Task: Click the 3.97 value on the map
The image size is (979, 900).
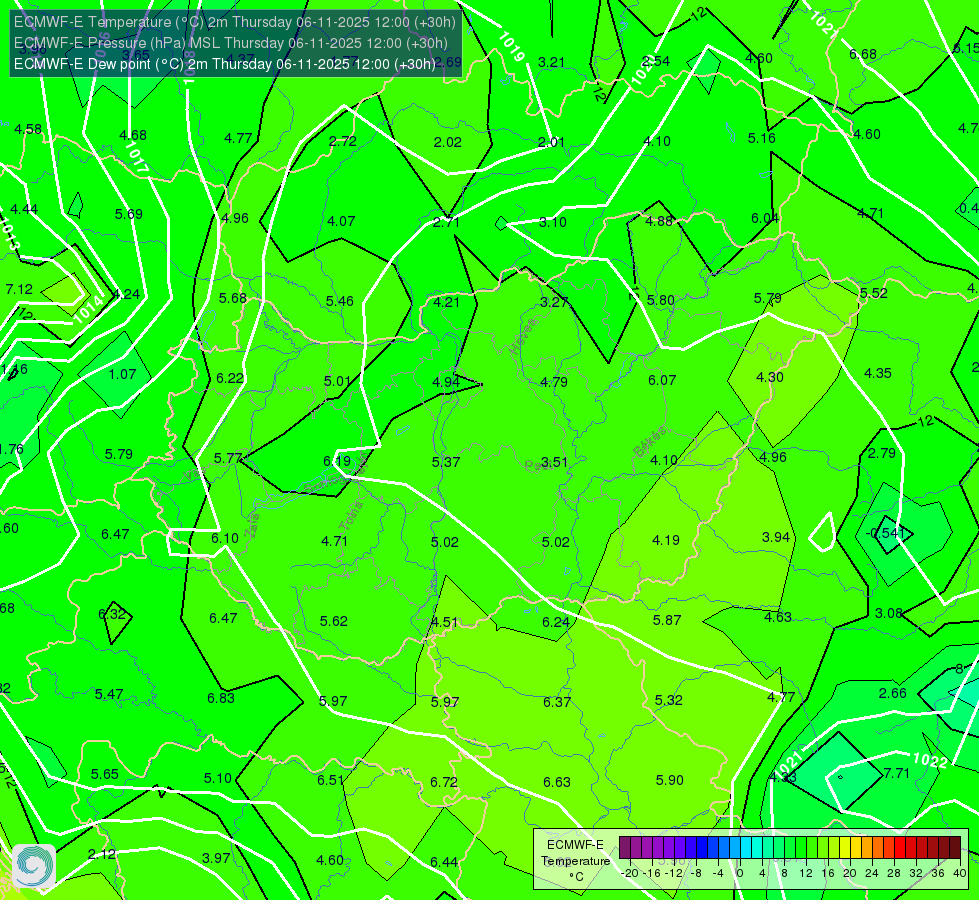Action: pyautogui.click(x=216, y=858)
